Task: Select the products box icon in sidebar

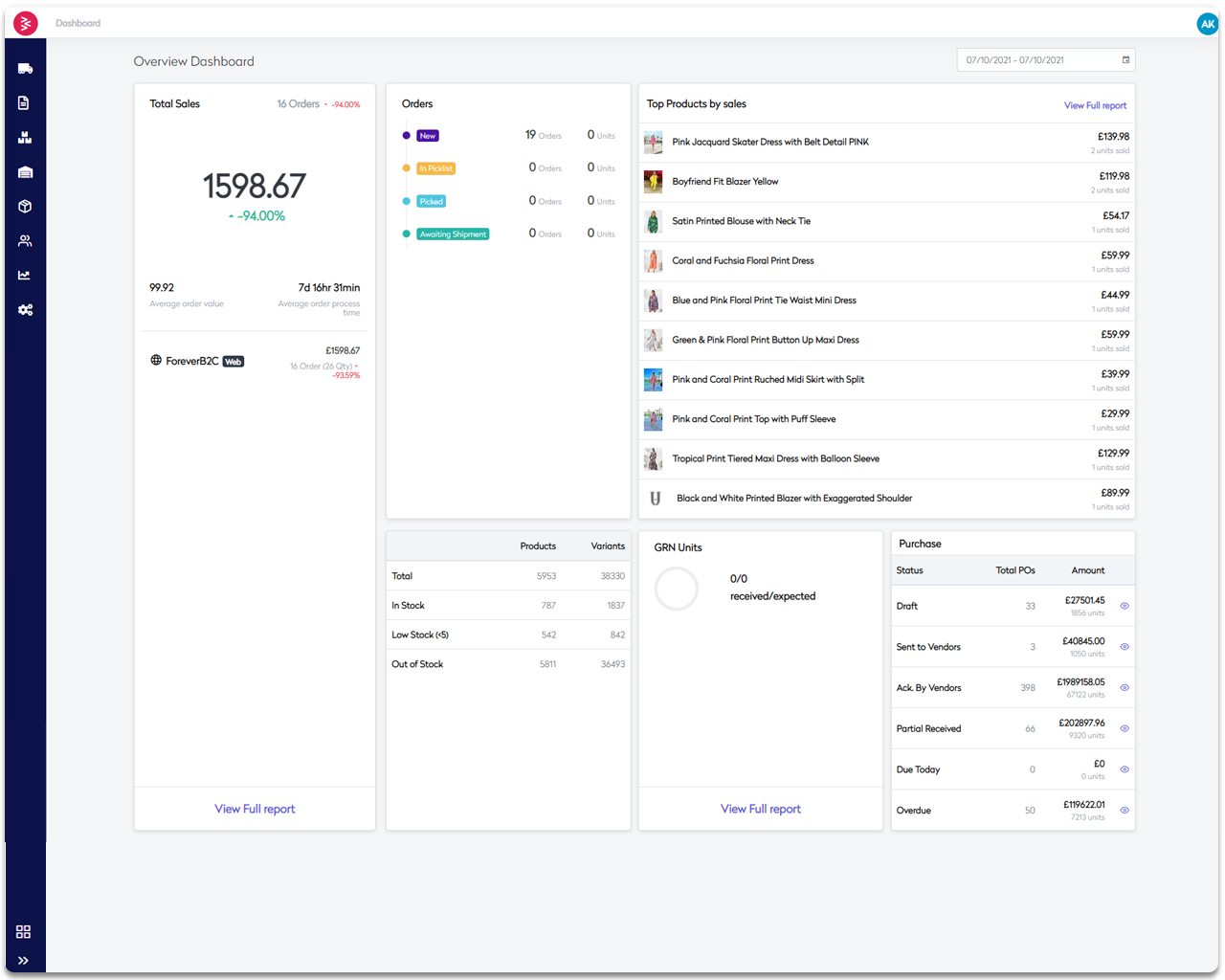Action: [24, 206]
